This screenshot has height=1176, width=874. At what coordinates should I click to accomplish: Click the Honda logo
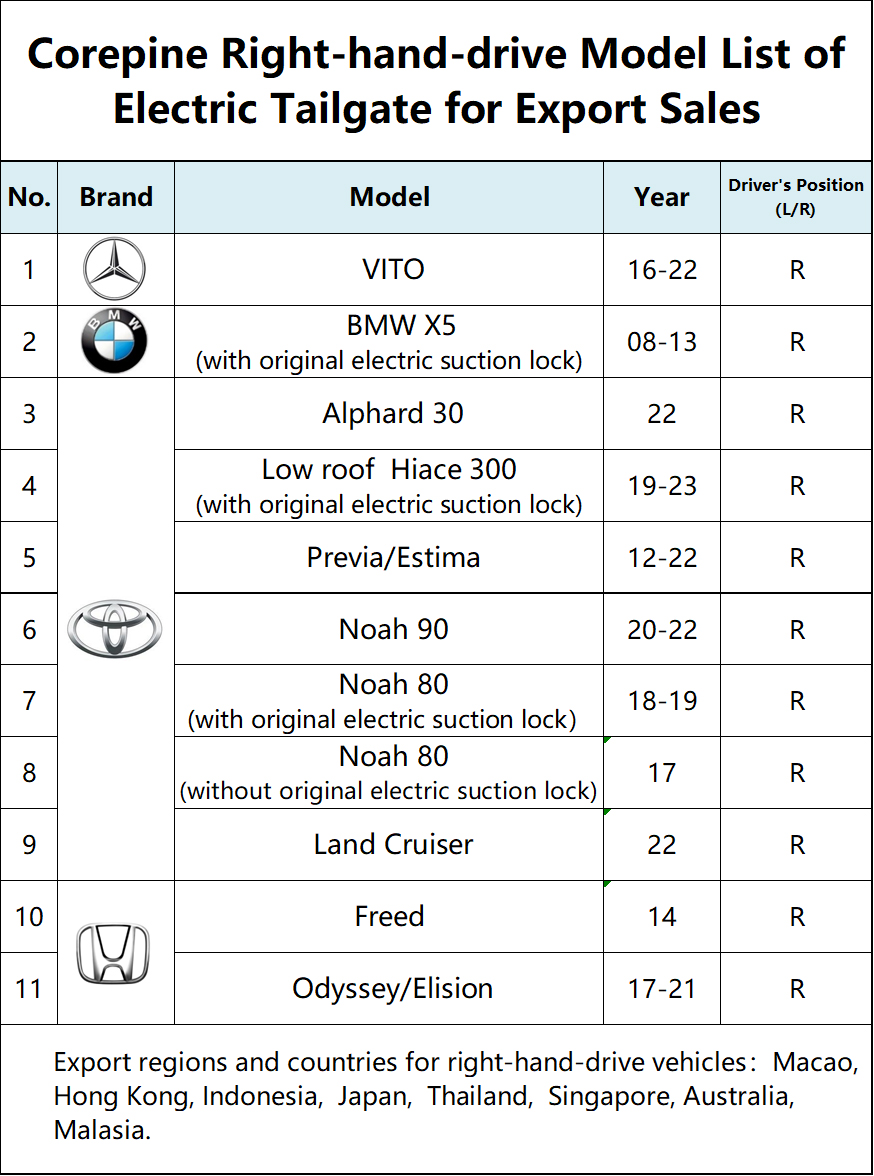(x=115, y=952)
